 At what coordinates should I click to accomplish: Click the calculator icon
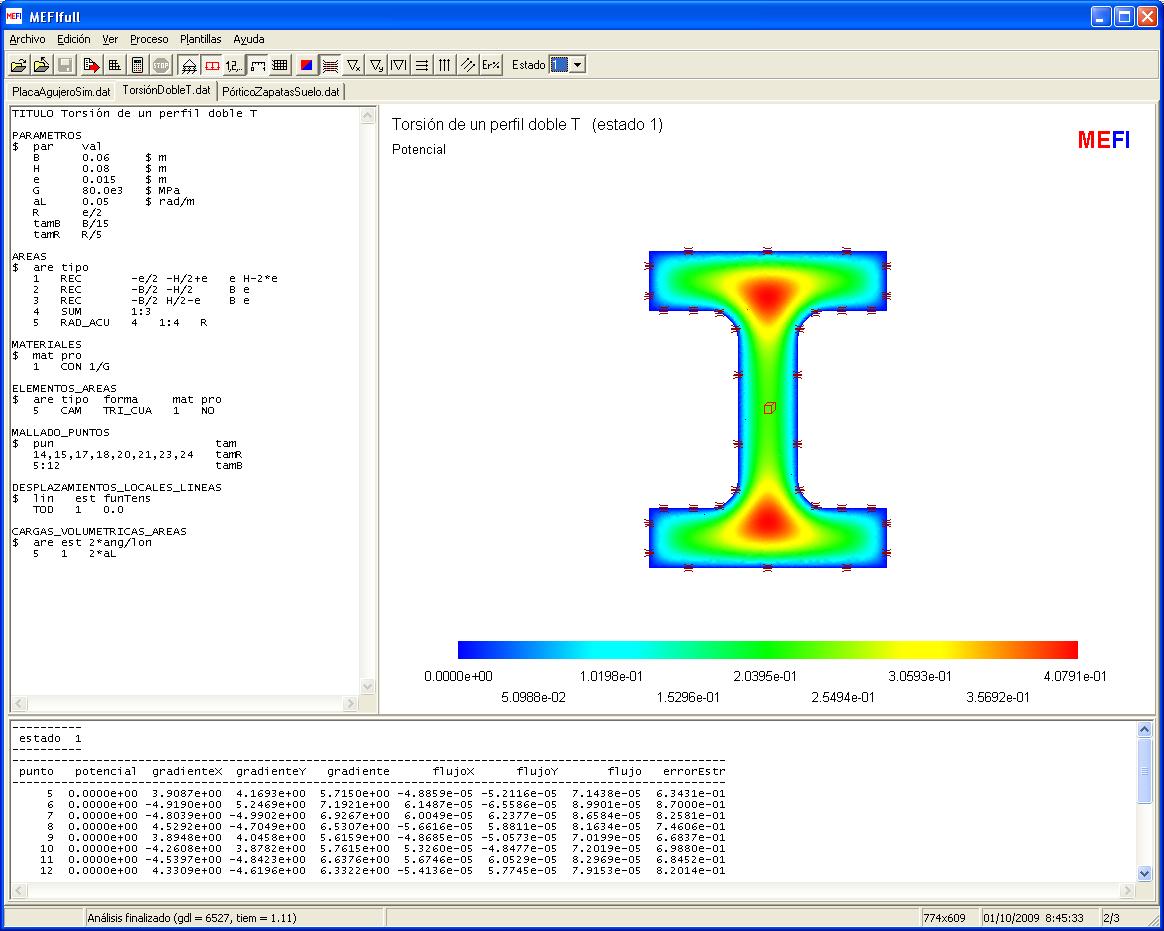[137, 65]
